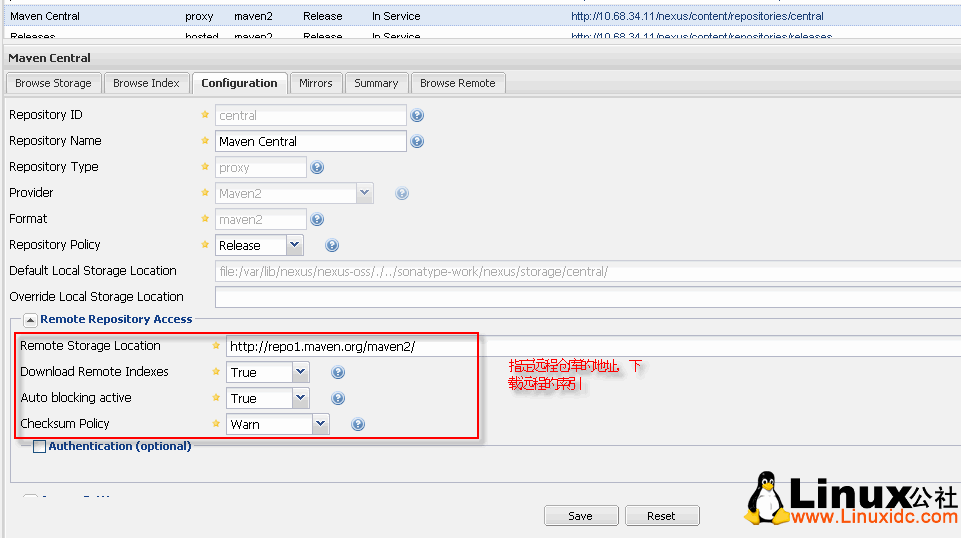Open help icon for Checksum Policy
Viewport: 961px width, 538px height.
click(358, 424)
